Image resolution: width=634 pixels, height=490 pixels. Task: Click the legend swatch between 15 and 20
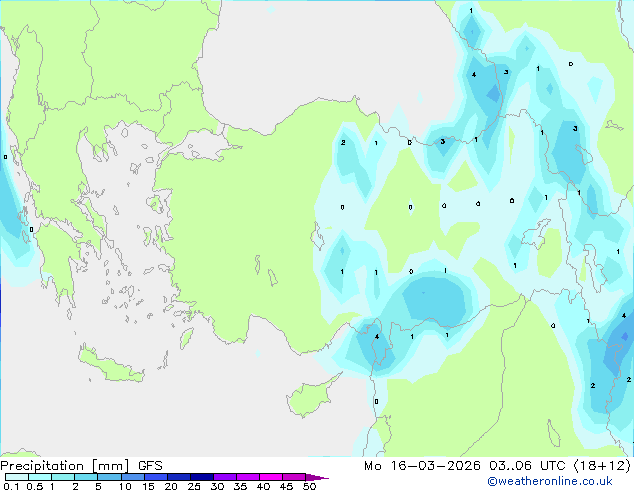pyautogui.click(x=155, y=477)
